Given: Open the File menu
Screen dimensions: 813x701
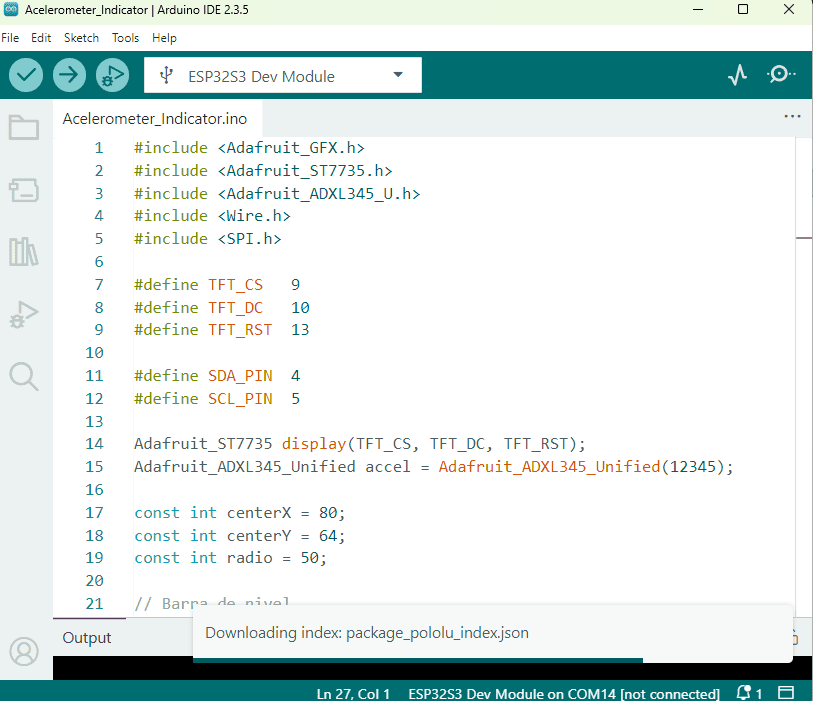Looking at the screenshot, I should (x=10, y=38).
